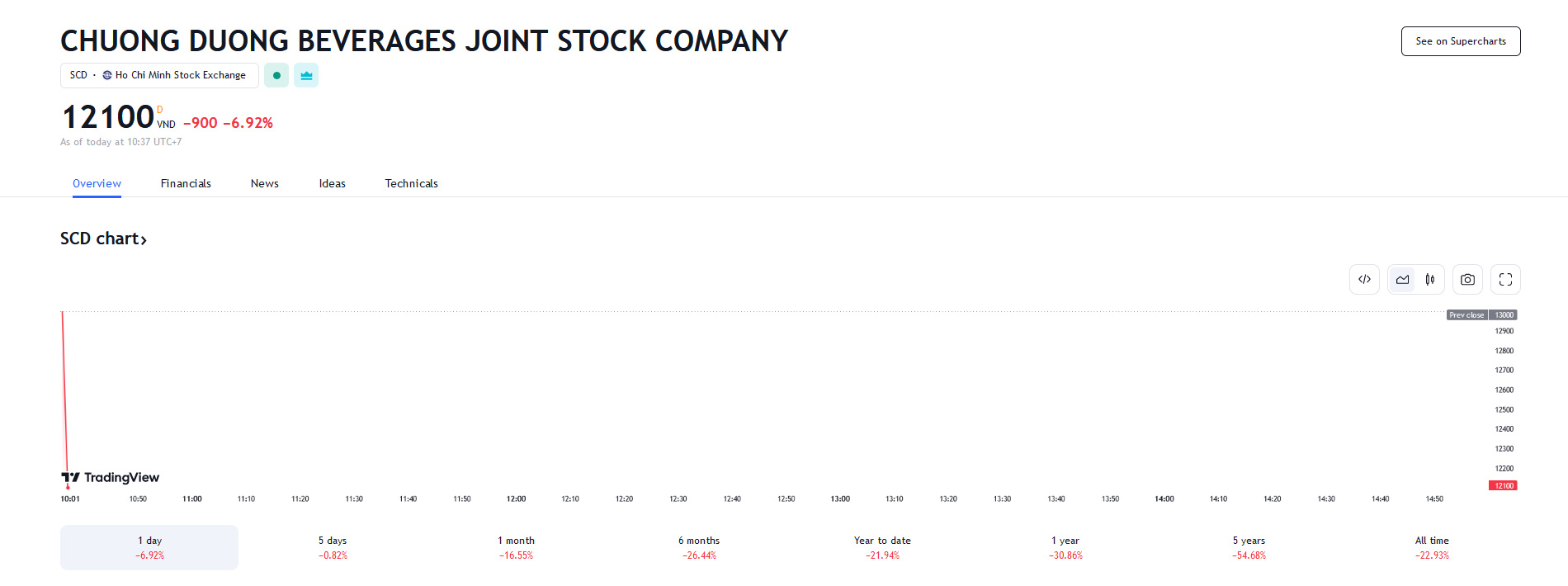Select the 1 month time range
The image size is (1568, 586).
coord(516,547)
